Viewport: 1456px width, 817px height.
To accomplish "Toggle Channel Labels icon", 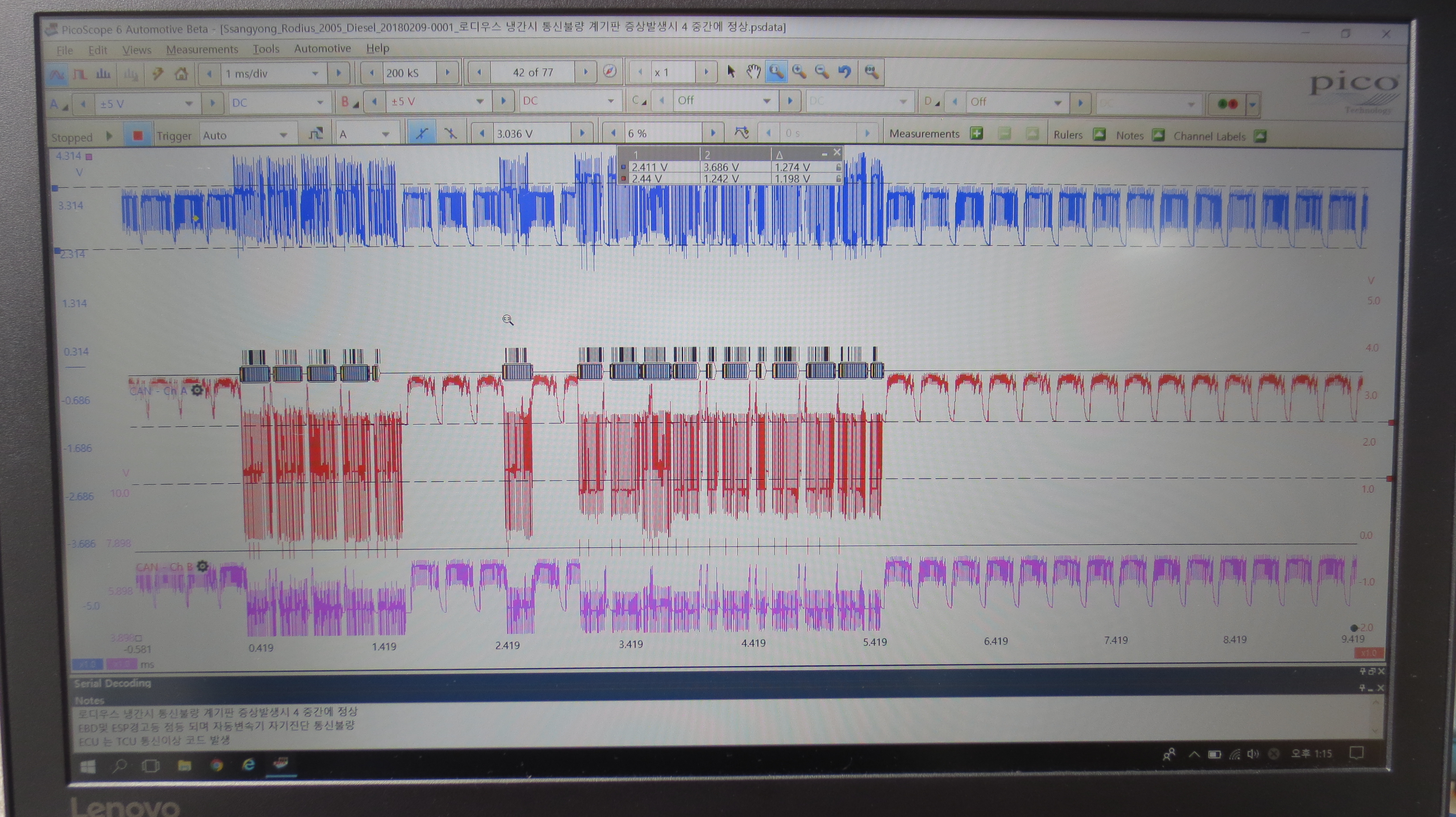I will [1260, 136].
